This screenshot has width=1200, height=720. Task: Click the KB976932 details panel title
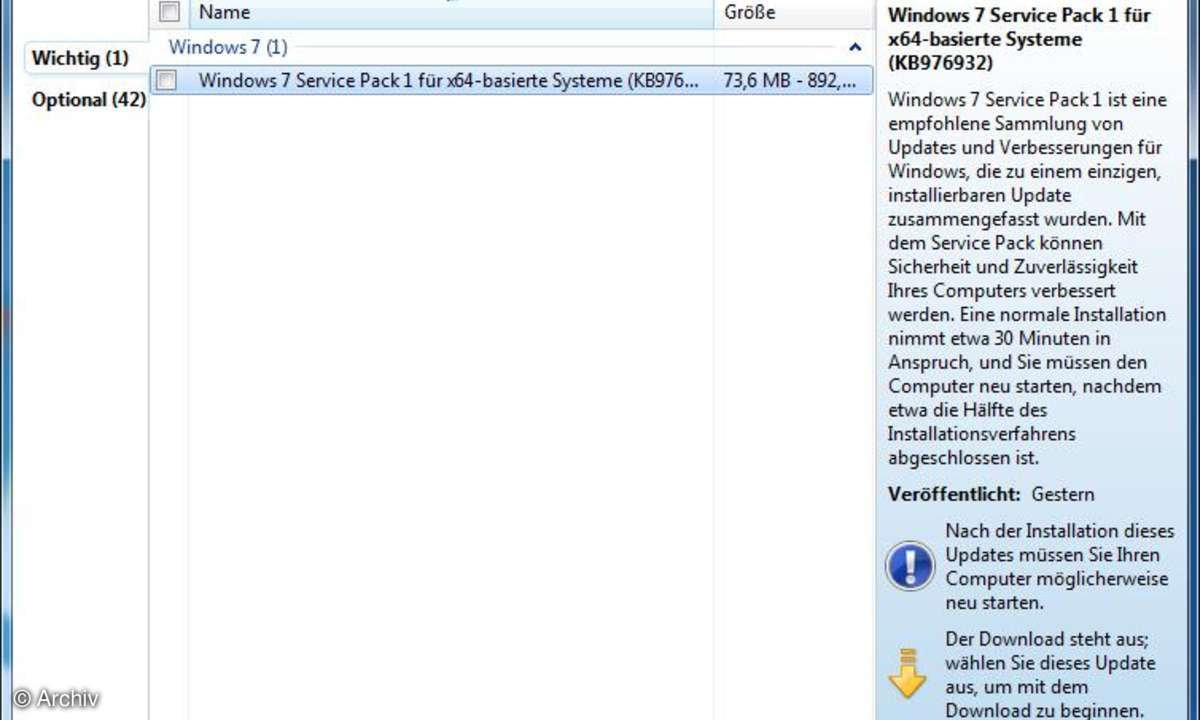[x=1019, y=39]
